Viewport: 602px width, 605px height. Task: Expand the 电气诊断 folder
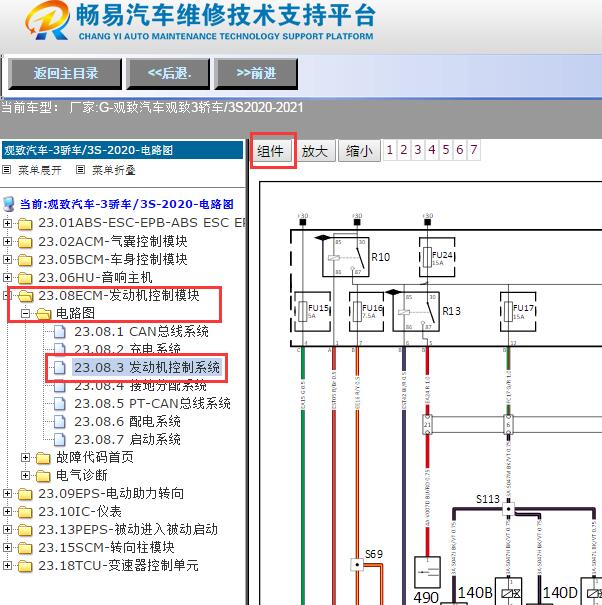pos(25,475)
